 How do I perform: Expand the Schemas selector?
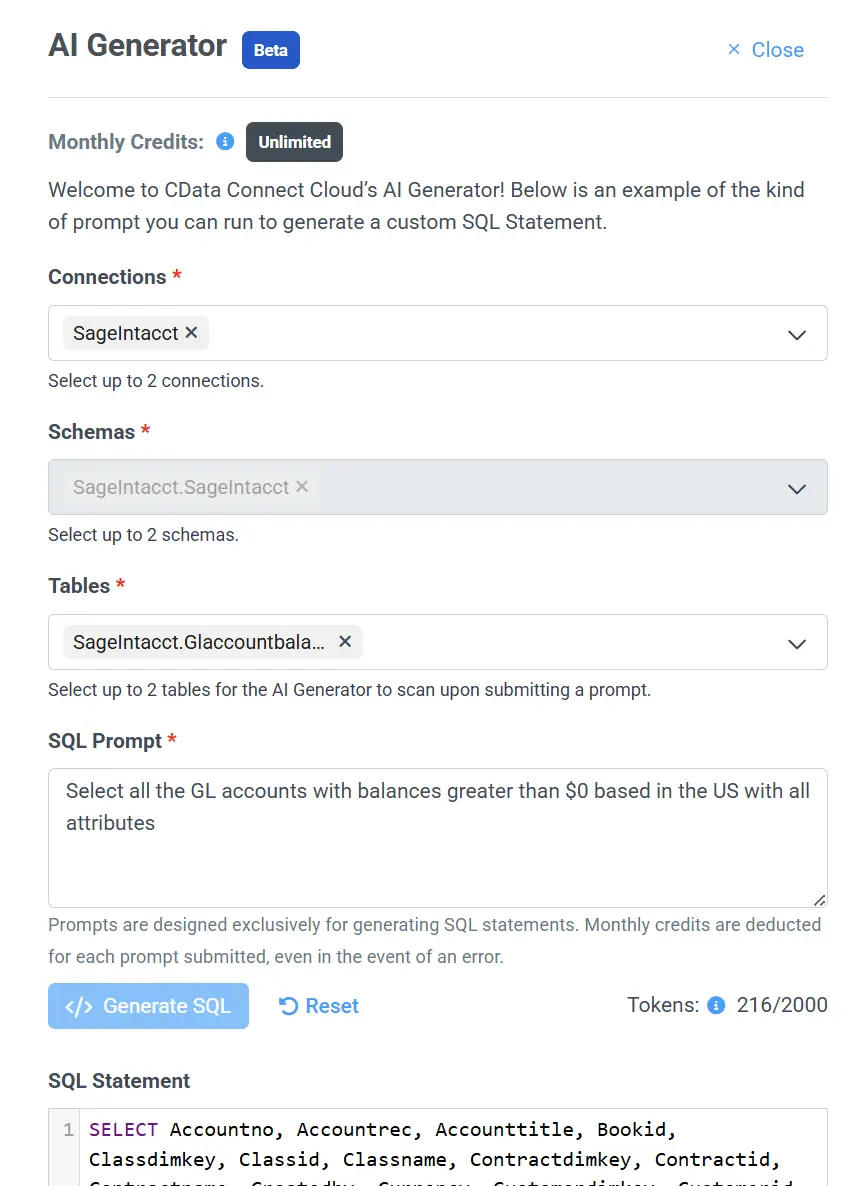pyautogui.click(x=797, y=488)
